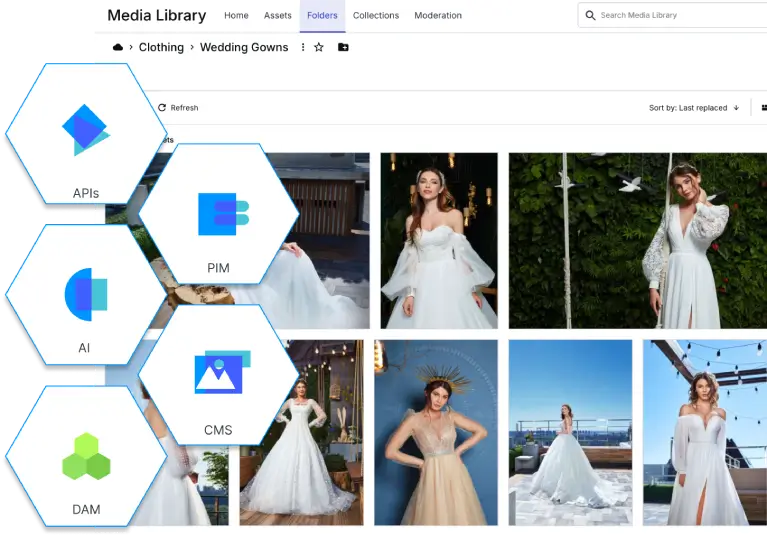The image size is (767, 538).
Task: Click the Home tab
Action: (236, 16)
